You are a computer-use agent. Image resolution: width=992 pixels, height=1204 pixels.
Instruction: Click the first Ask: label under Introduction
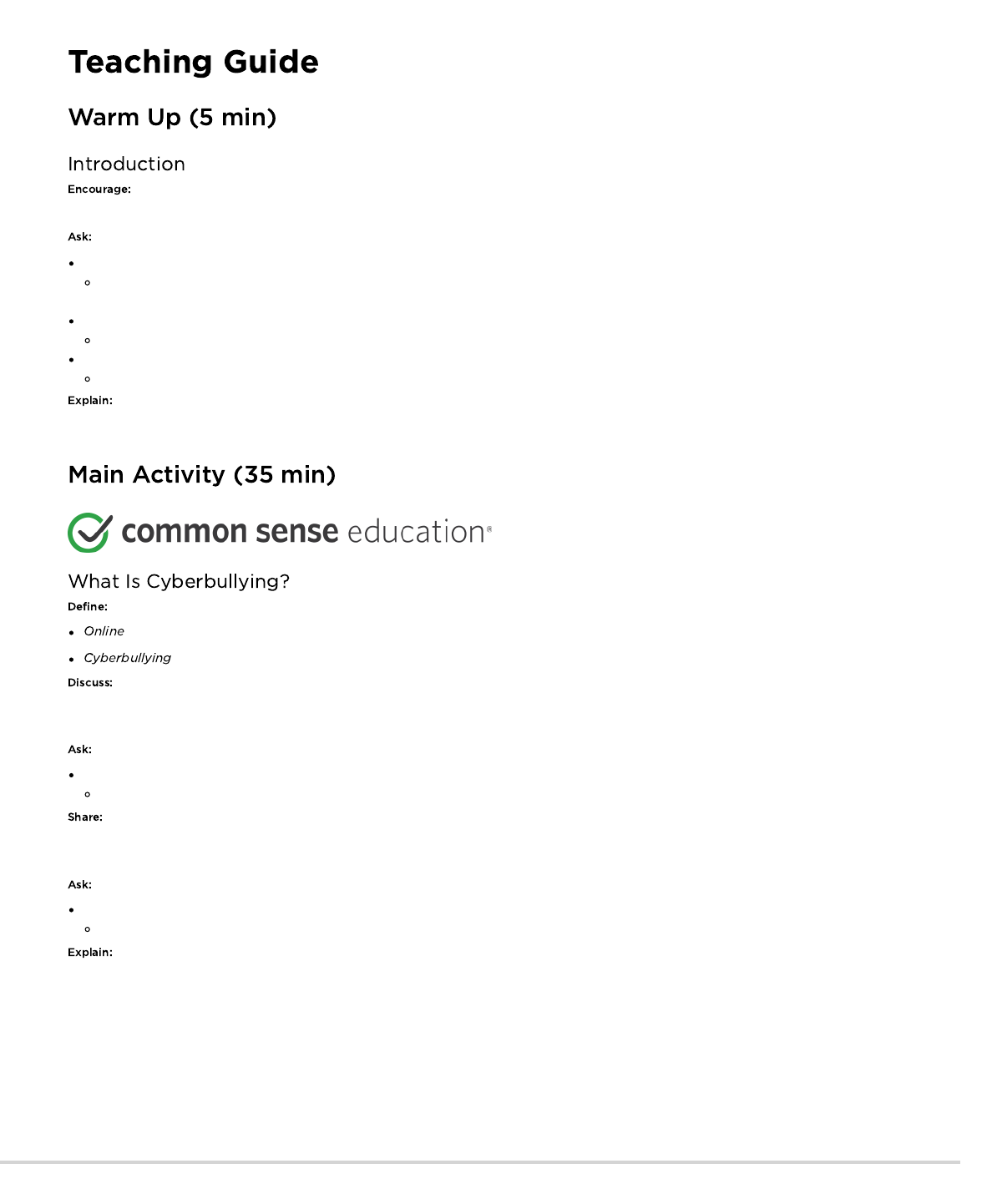tap(79, 237)
